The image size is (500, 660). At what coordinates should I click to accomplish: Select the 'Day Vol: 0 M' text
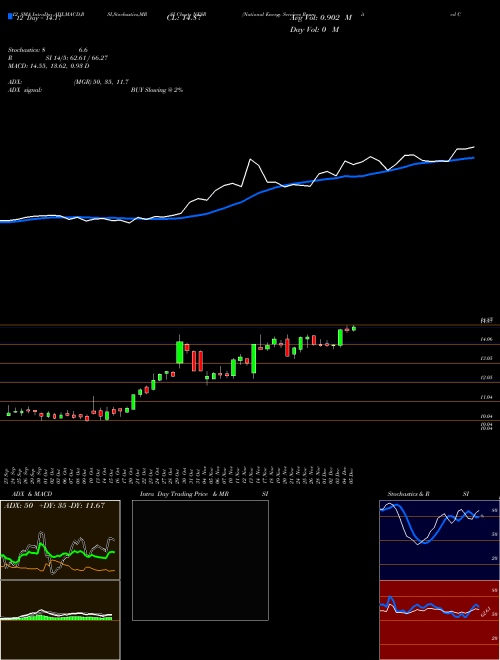coord(314,30)
